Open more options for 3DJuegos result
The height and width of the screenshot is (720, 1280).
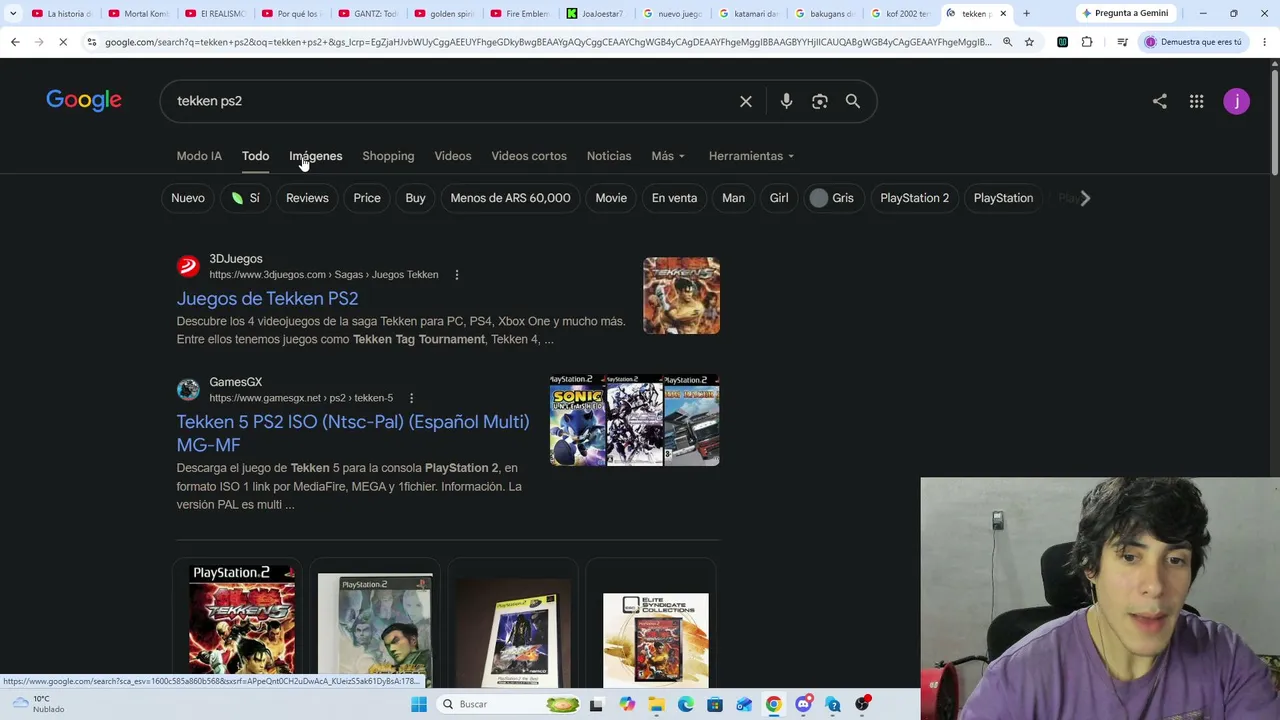457,275
